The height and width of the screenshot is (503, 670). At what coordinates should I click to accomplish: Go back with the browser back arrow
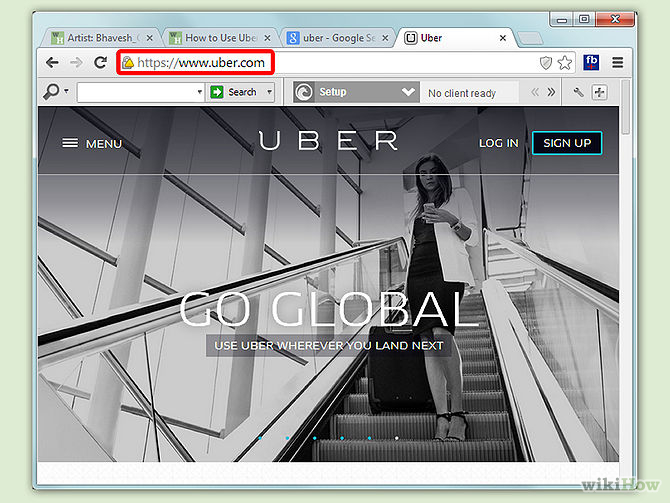tap(52, 63)
